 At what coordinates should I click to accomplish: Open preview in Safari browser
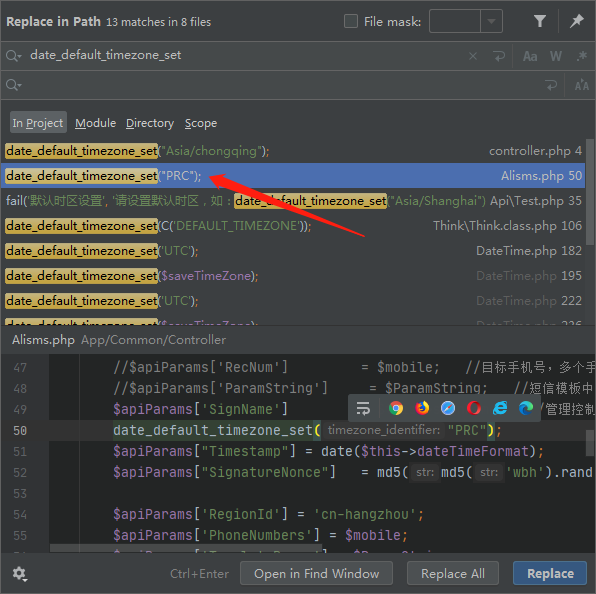tap(448, 408)
